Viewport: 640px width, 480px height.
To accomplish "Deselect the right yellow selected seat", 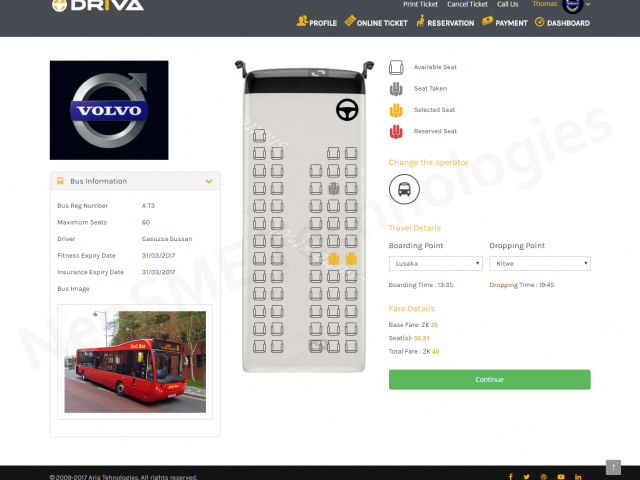I will coord(351,259).
